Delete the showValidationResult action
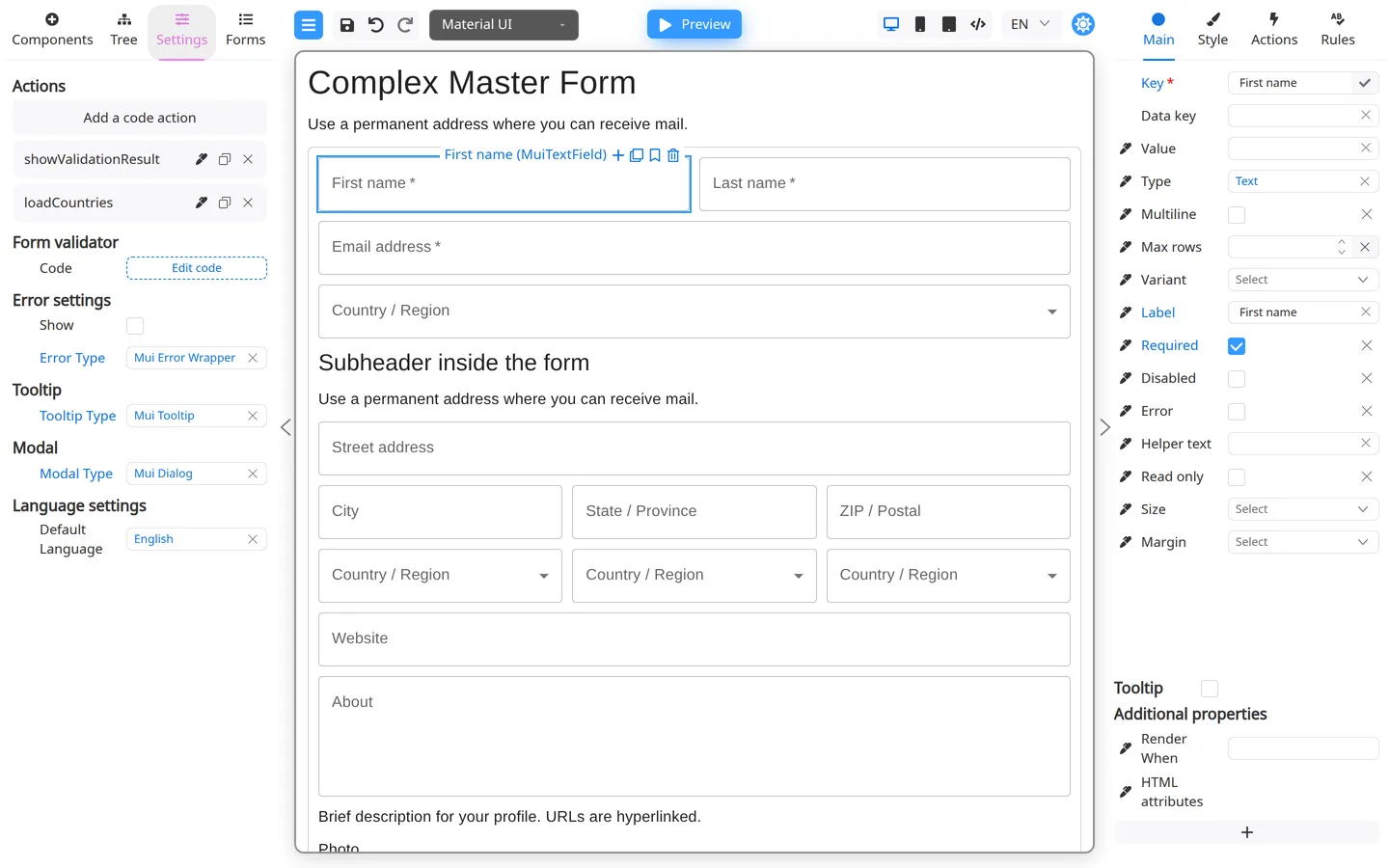 (248, 159)
